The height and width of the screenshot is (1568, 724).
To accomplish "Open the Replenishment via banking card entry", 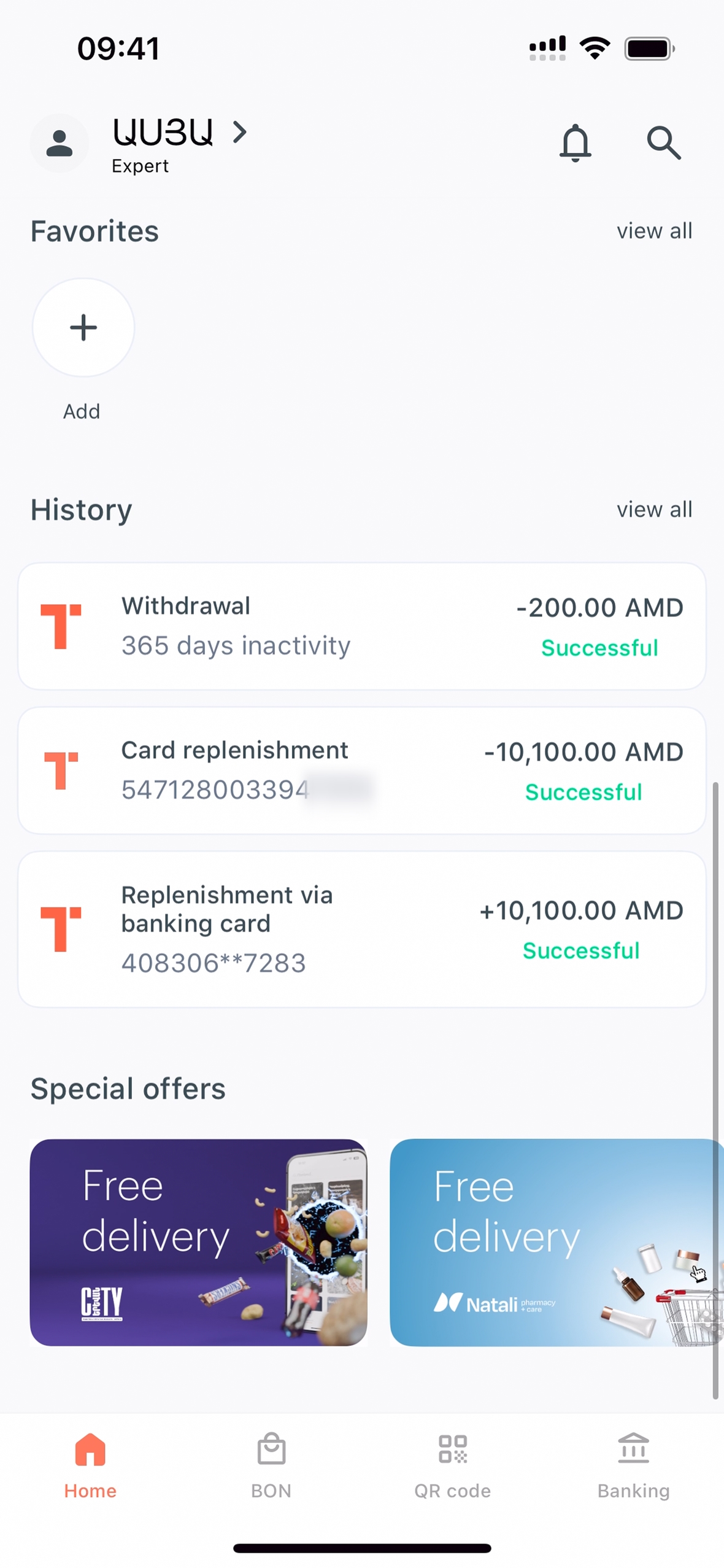I will pyautogui.click(x=362, y=928).
